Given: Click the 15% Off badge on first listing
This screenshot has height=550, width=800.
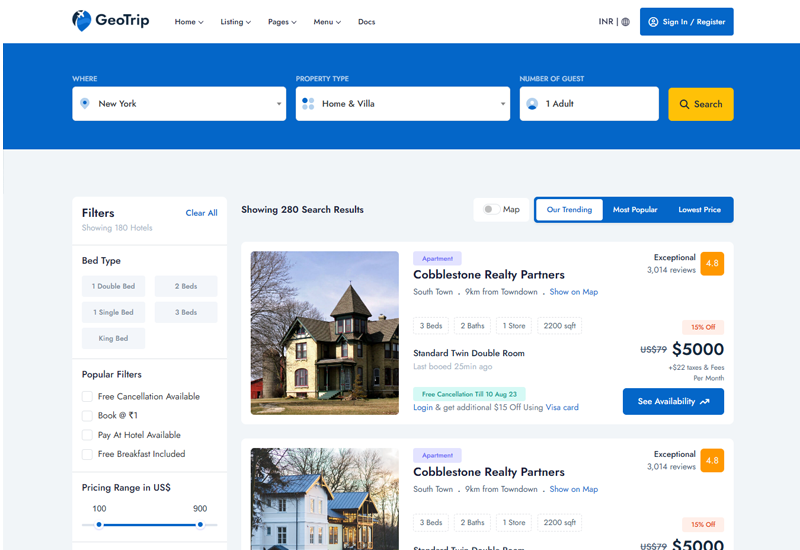Looking at the screenshot, I should click(x=703, y=327).
